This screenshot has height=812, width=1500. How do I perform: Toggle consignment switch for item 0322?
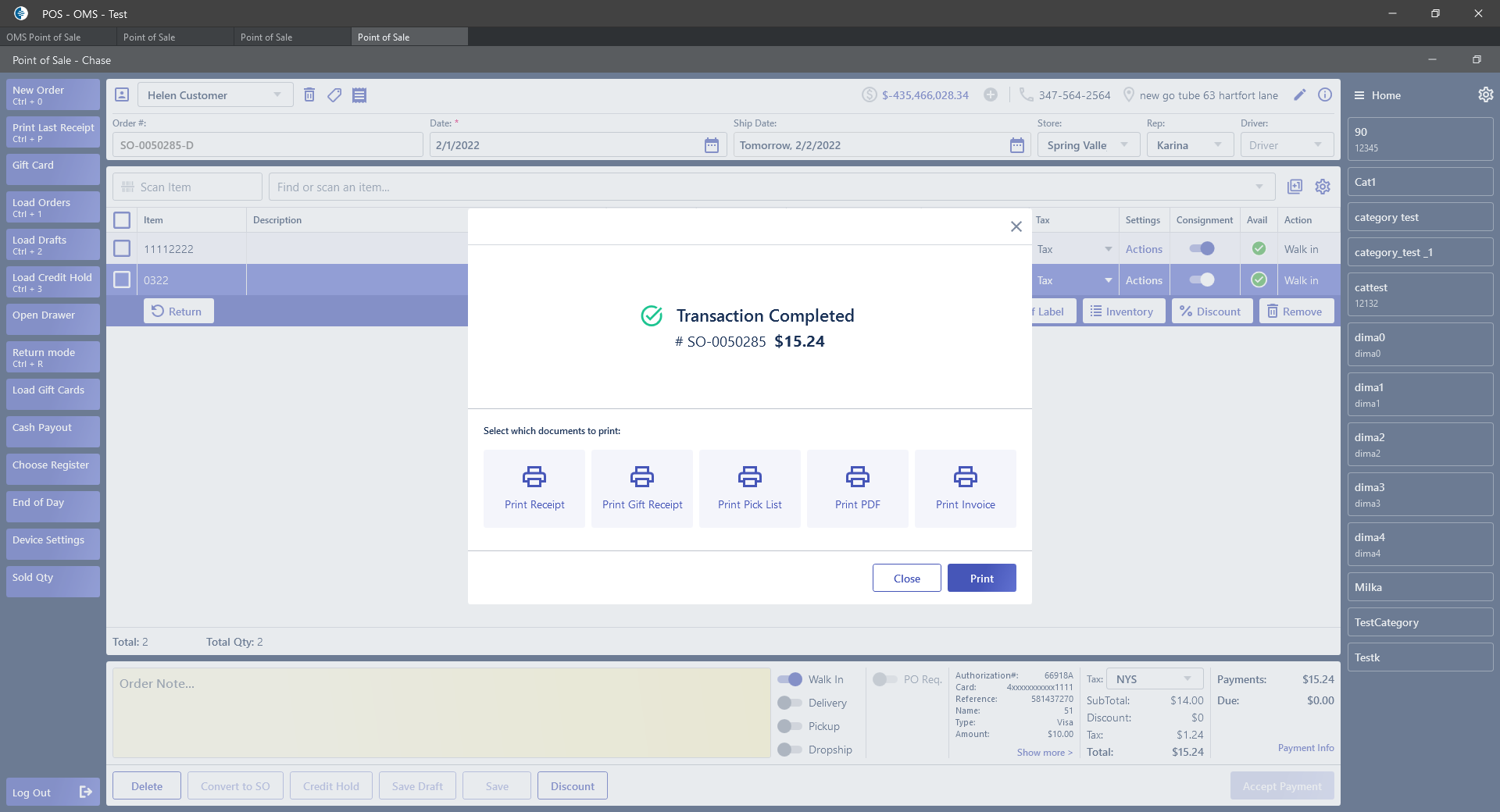pyautogui.click(x=1202, y=280)
